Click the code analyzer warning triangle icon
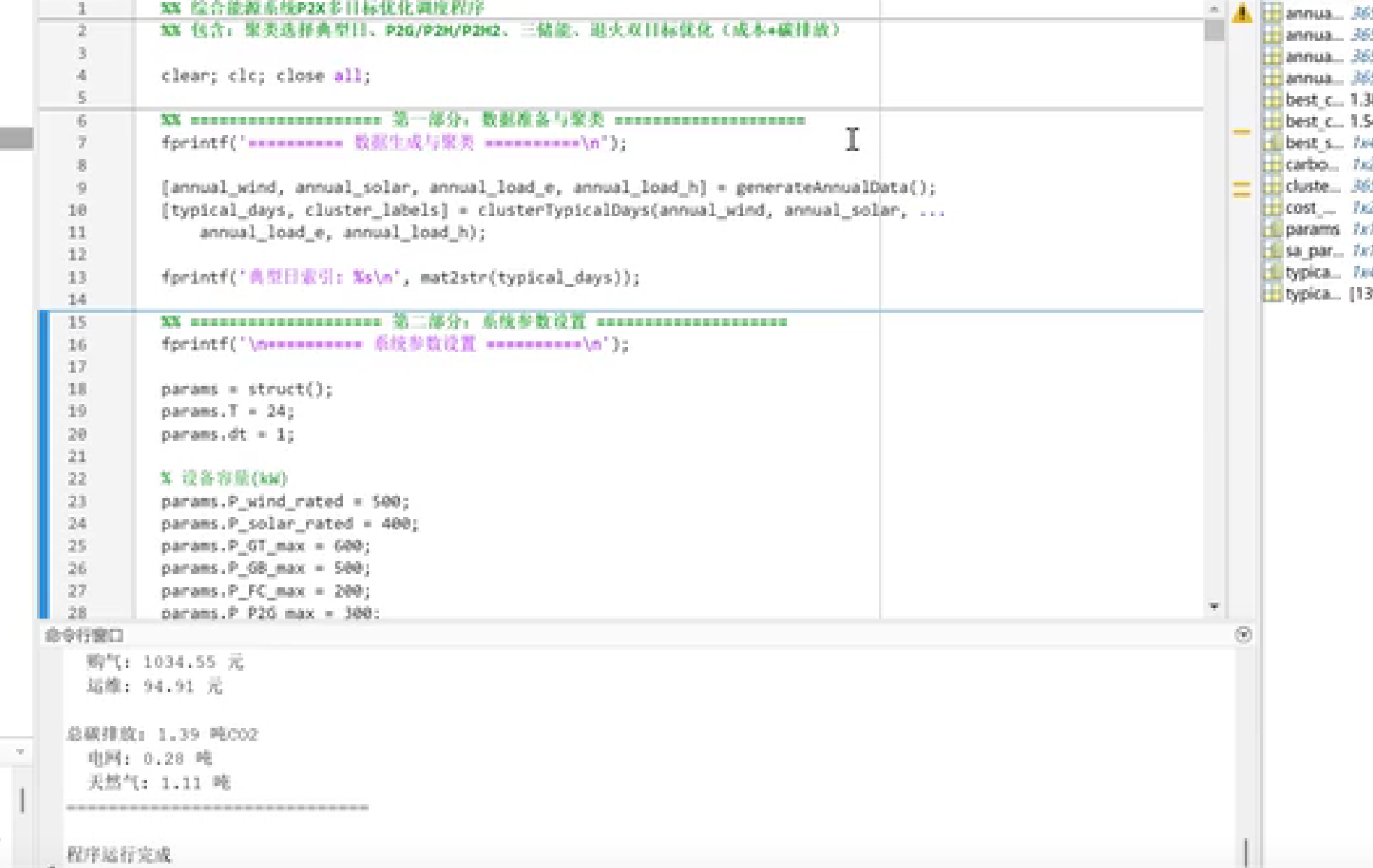Image resolution: width=1373 pixels, height=868 pixels. tap(1242, 13)
